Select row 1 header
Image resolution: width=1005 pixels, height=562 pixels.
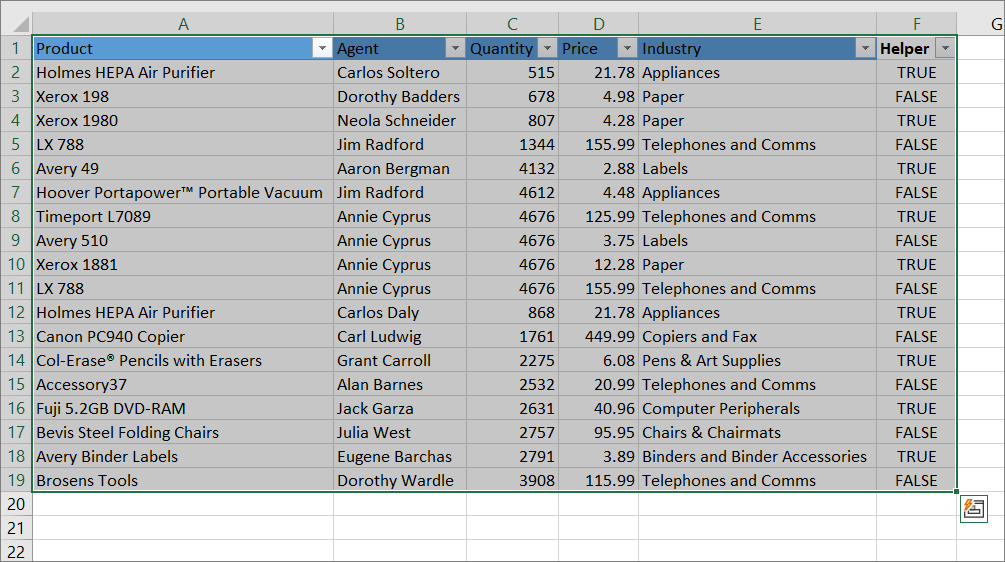pyautogui.click(x=16, y=48)
